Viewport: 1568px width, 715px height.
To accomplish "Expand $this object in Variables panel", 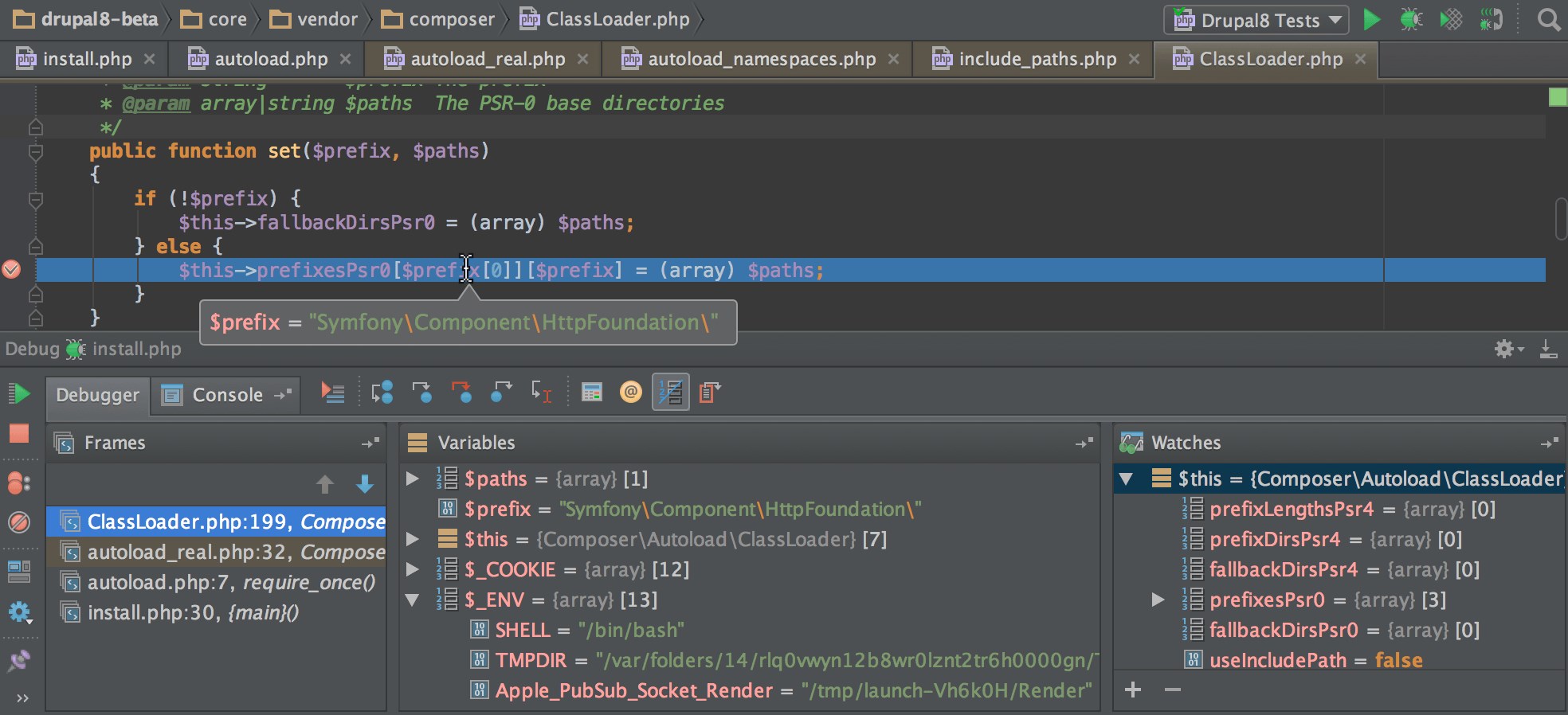I will 413,539.
